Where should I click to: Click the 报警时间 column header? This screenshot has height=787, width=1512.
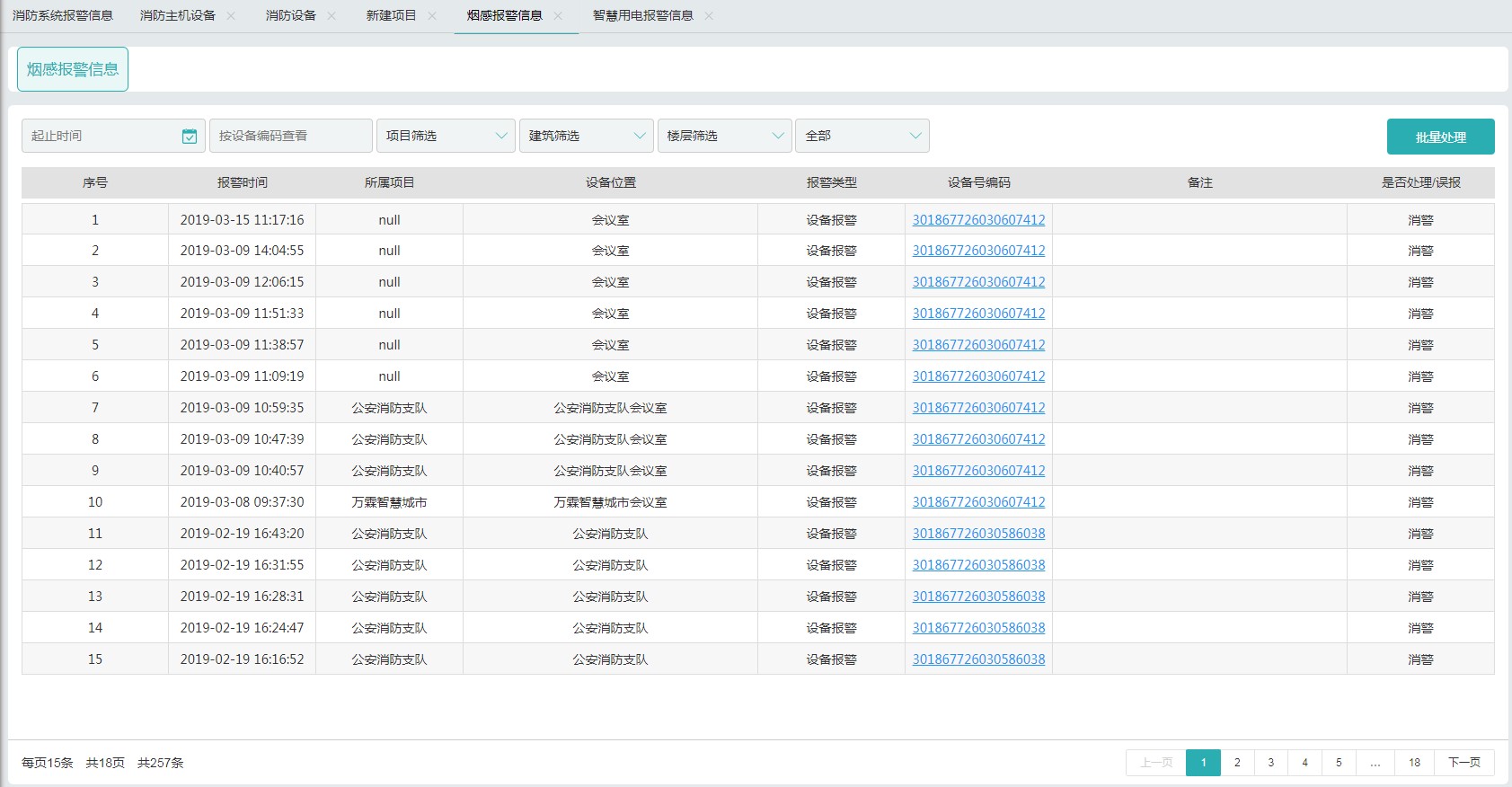pyautogui.click(x=243, y=182)
